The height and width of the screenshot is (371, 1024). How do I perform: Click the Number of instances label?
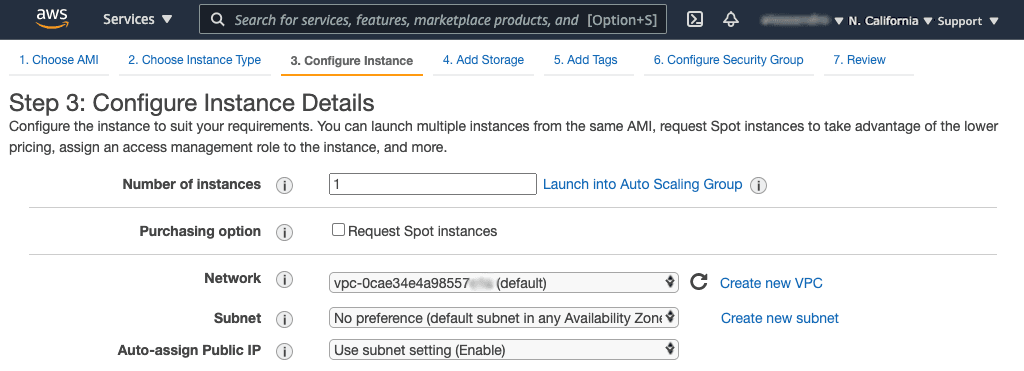pyautogui.click(x=191, y=184)
